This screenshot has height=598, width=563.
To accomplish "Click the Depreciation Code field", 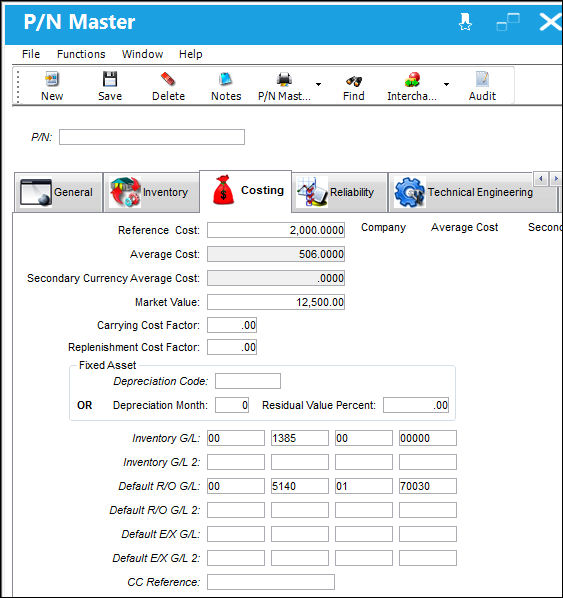I will coord(248,381).
